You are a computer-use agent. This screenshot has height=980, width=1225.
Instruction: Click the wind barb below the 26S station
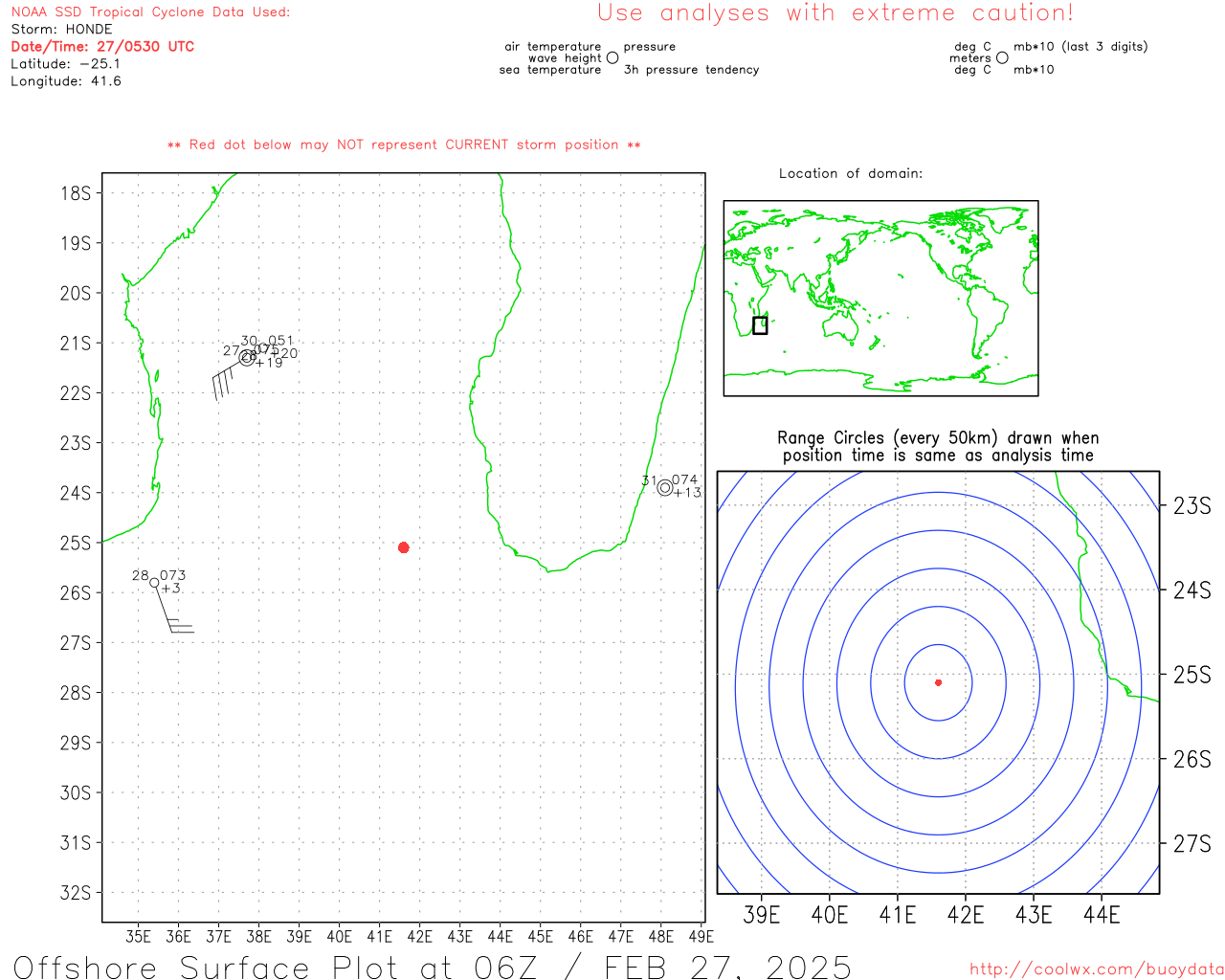pos(174,610)
